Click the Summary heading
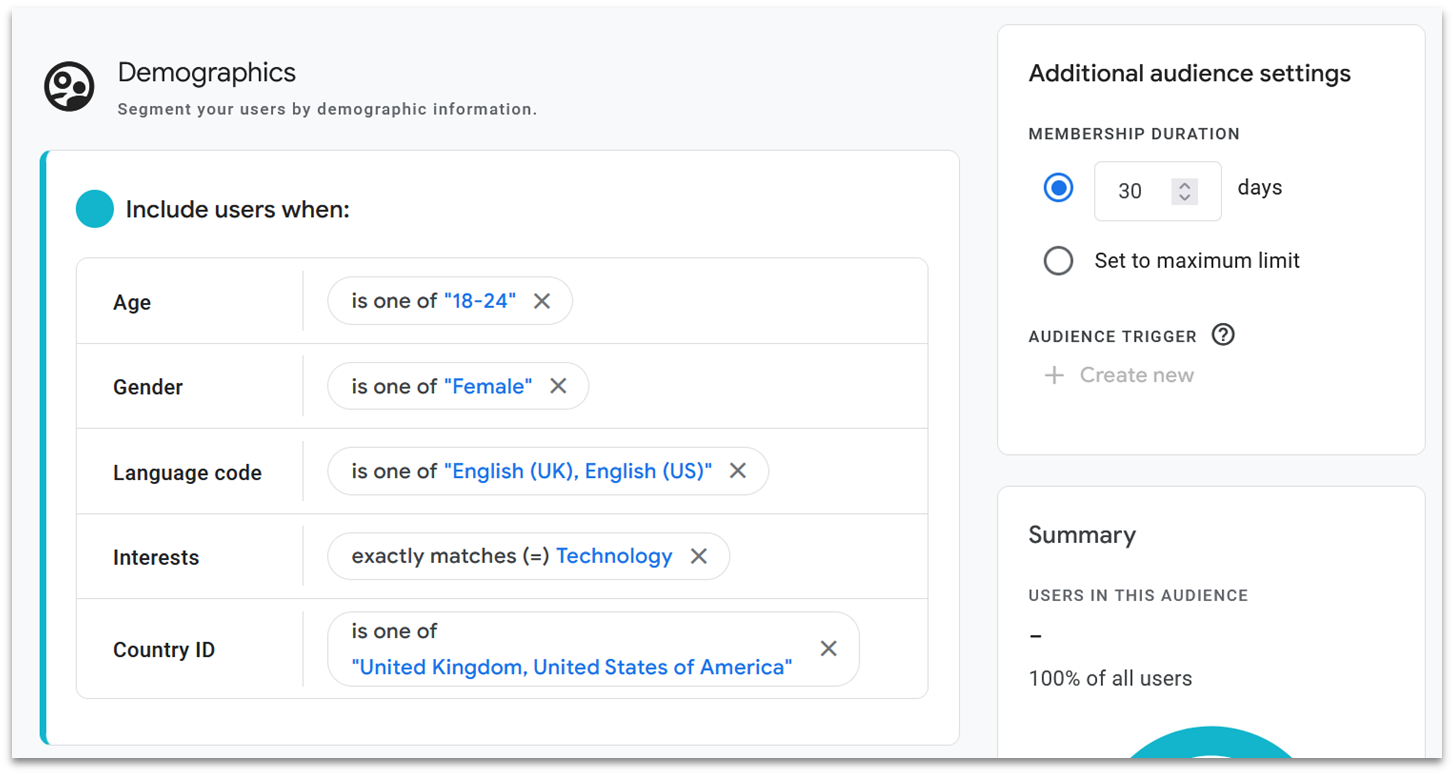This screenshot has height=775, width=1454. point(1082,535)
